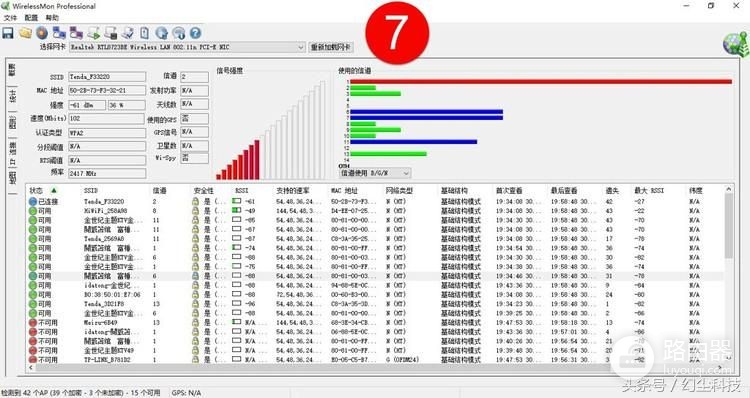Expand the 信道使用 B/G/N dropdown
Viewport: 750px width, 398px height.
point(375,173)
